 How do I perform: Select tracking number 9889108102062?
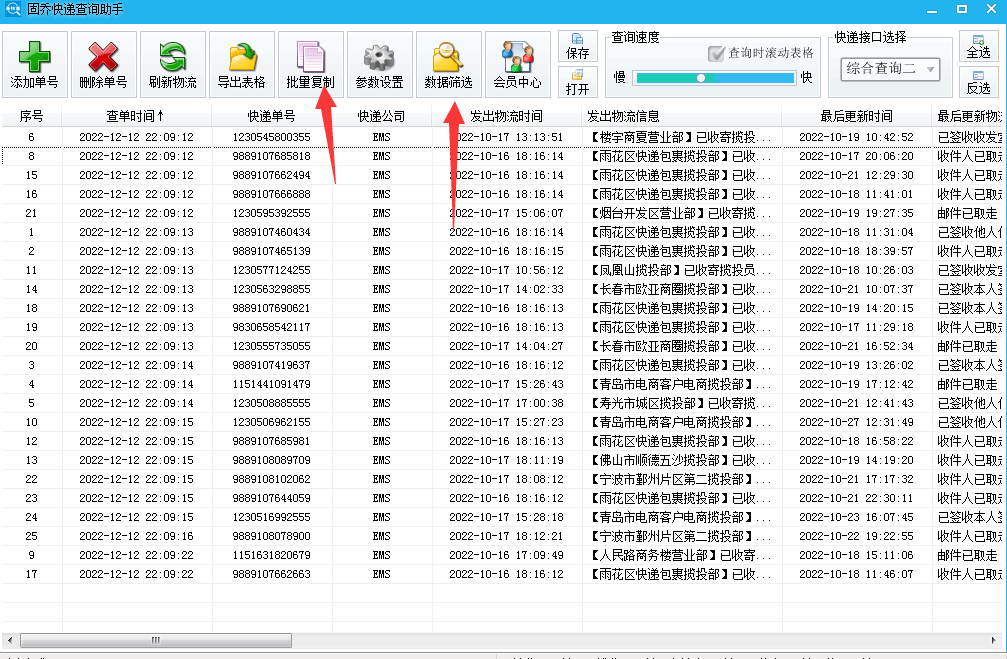[x=272, y=479]
